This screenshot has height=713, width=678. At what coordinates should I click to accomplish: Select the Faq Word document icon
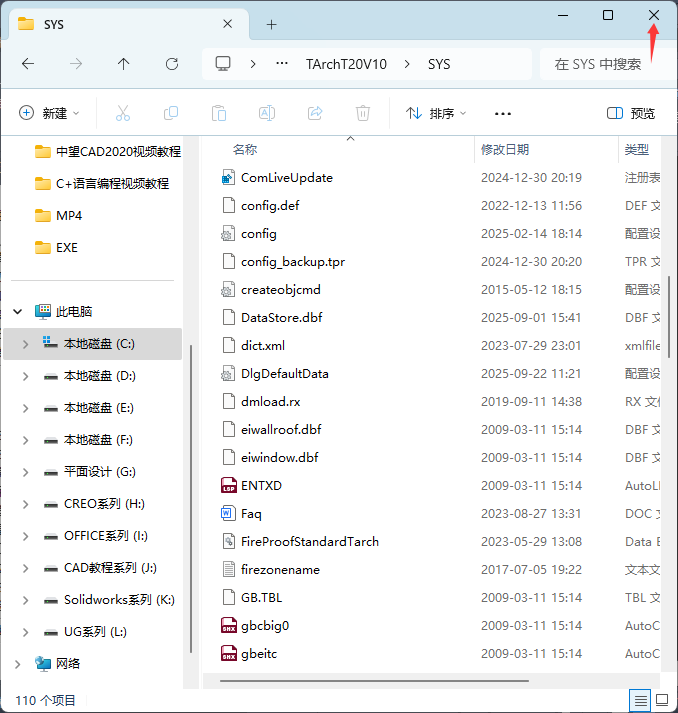[x=229, y=514]
